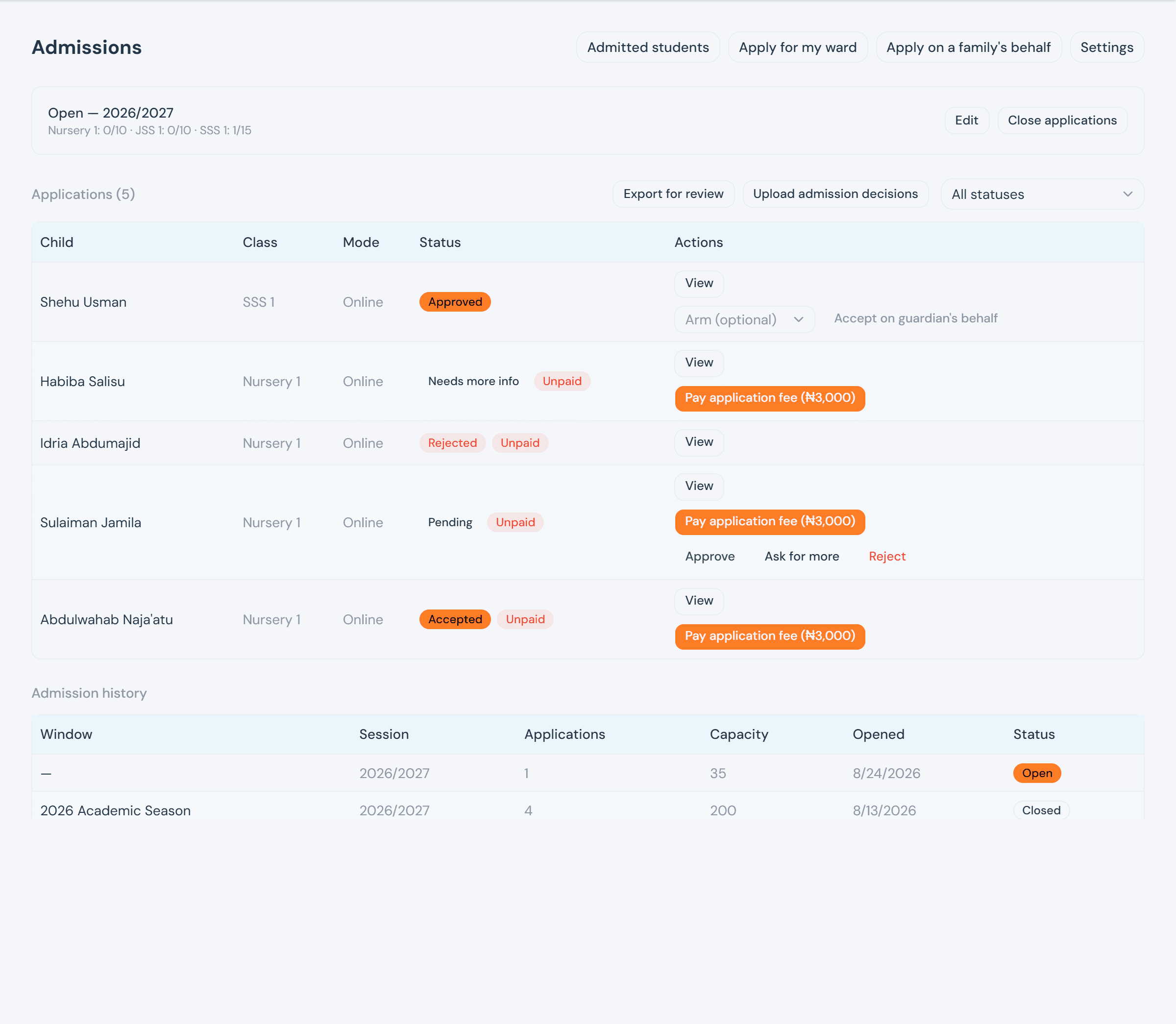Click the Open status badge in history

coord(1036,773)
